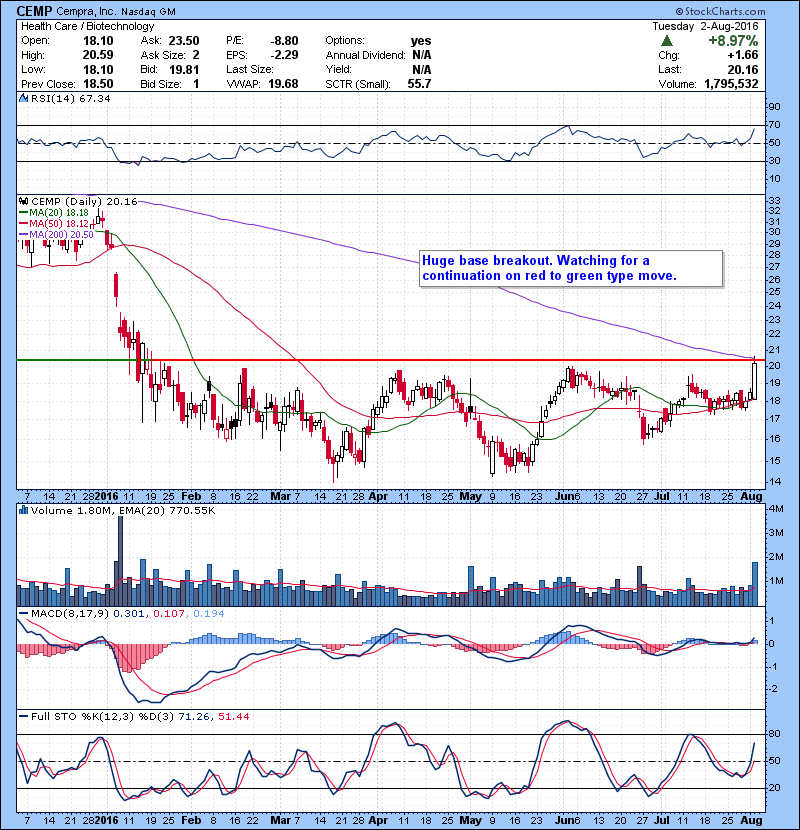Click Health Care / Biotechnology sector label
The width and height of the screenshot is (800, 830).
pos(87,26)
